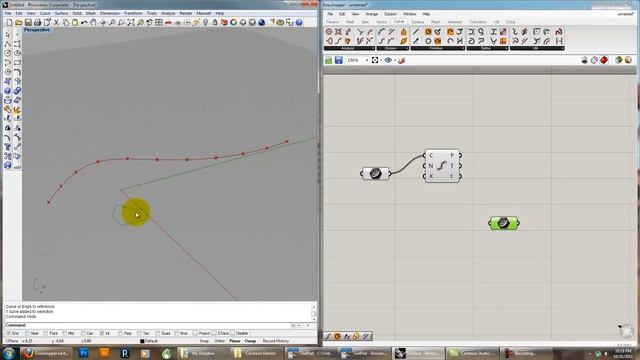
Task: Toggle the Osnap button in Rhino status bar
Action: coord(250,341)
